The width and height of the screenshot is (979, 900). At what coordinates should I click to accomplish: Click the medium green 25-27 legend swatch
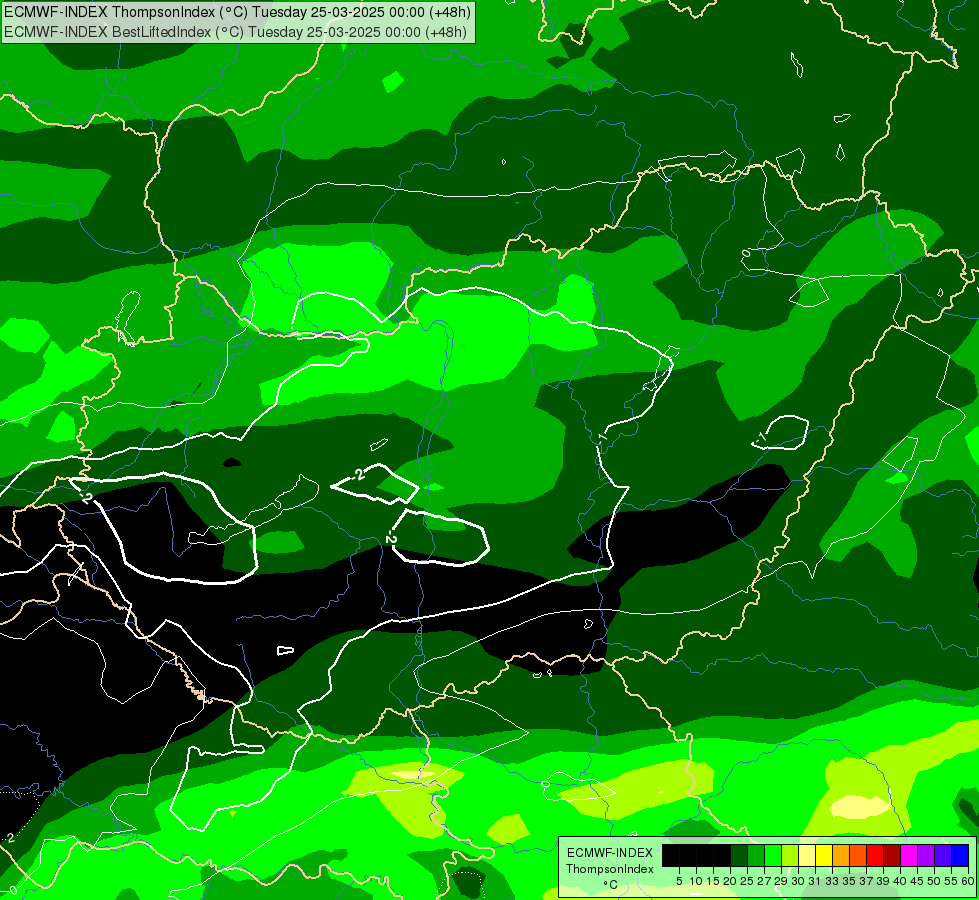coord(756,855)
